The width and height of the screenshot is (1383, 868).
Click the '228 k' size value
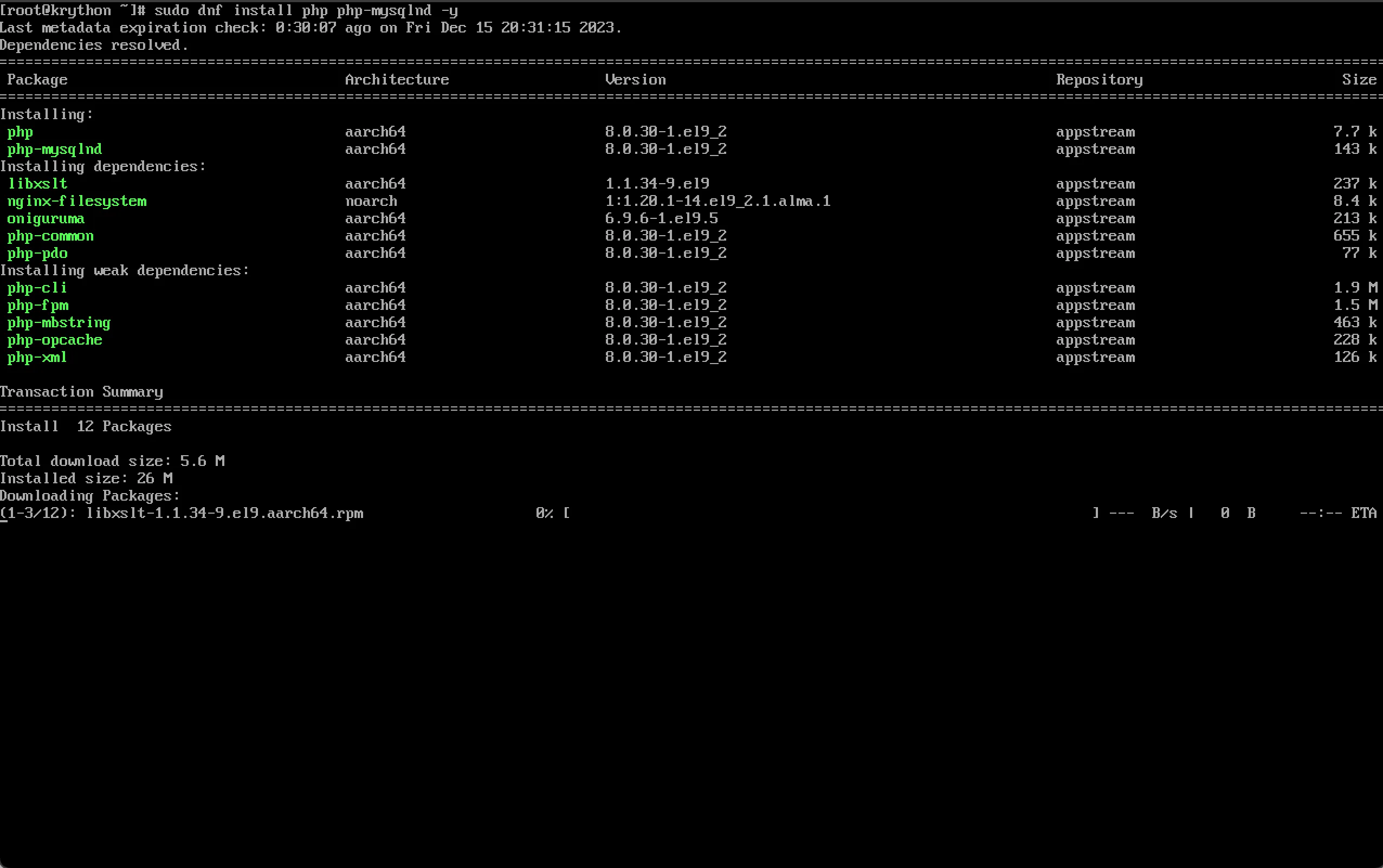pos(1355,340)
